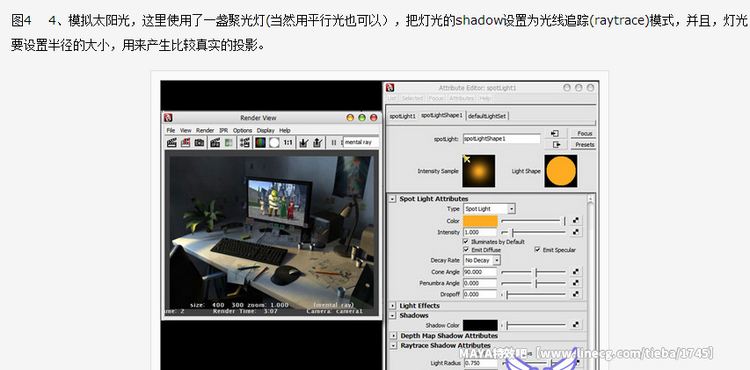Take a snapshot with the camera icon
The height and width of the screenshot is (370, 750).
[199, 142]
